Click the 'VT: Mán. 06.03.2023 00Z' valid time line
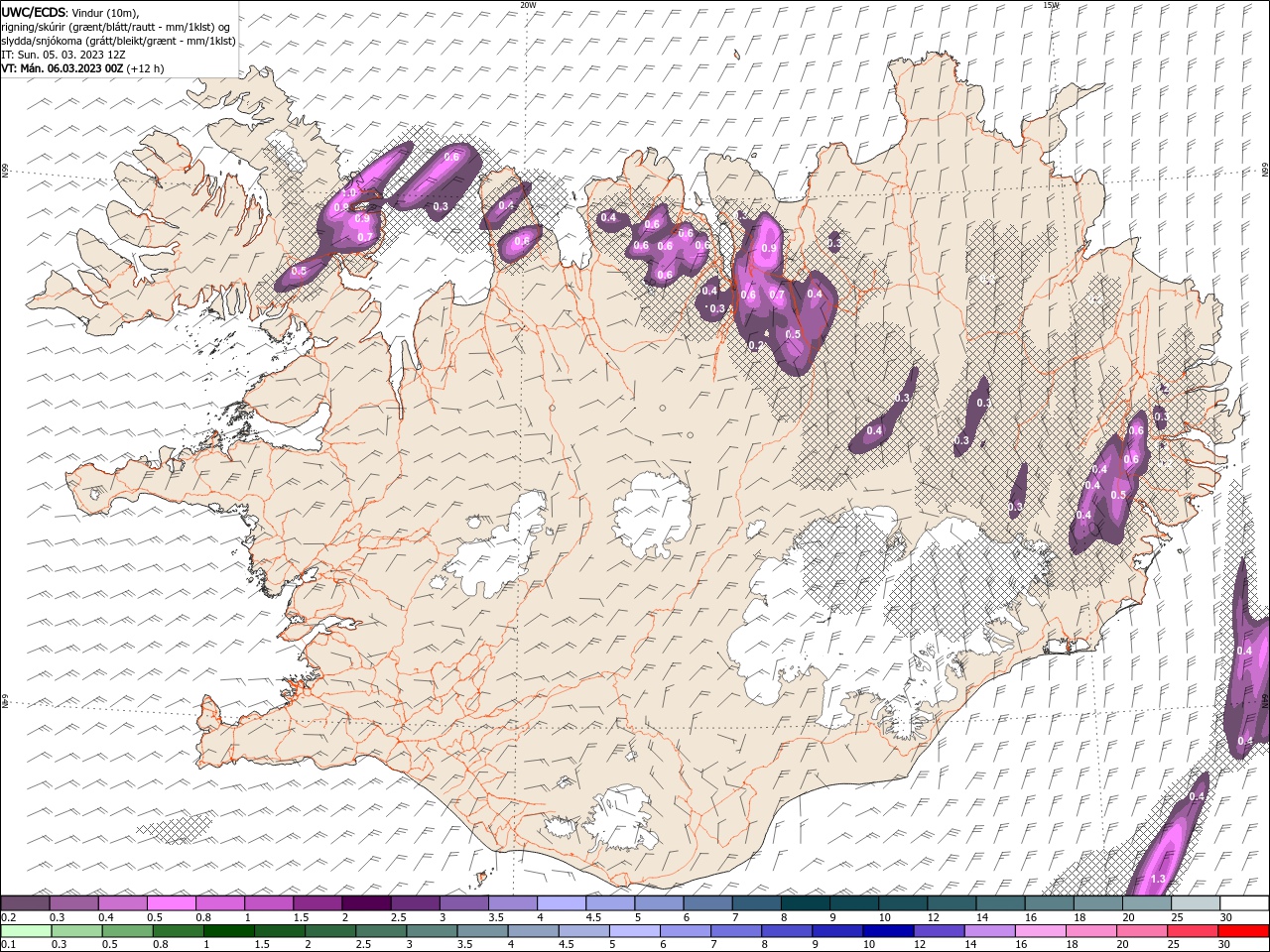 click(63, 68)
